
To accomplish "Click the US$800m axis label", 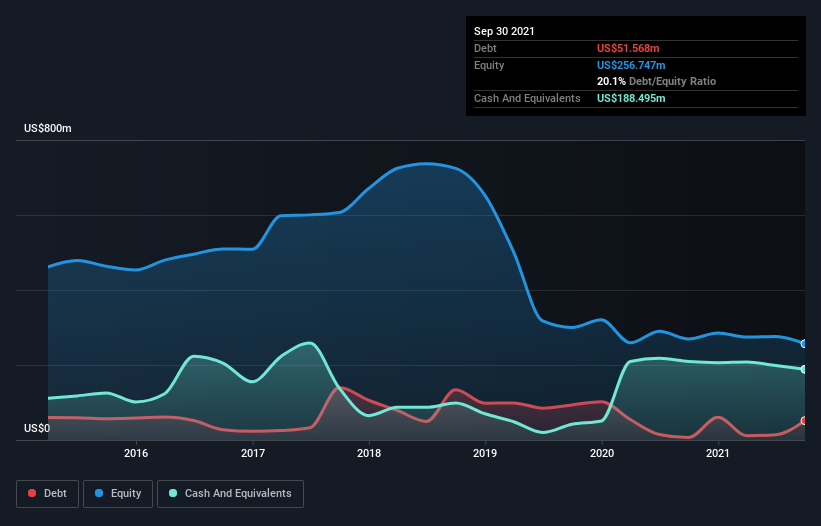I will click(x=48, y=128).
